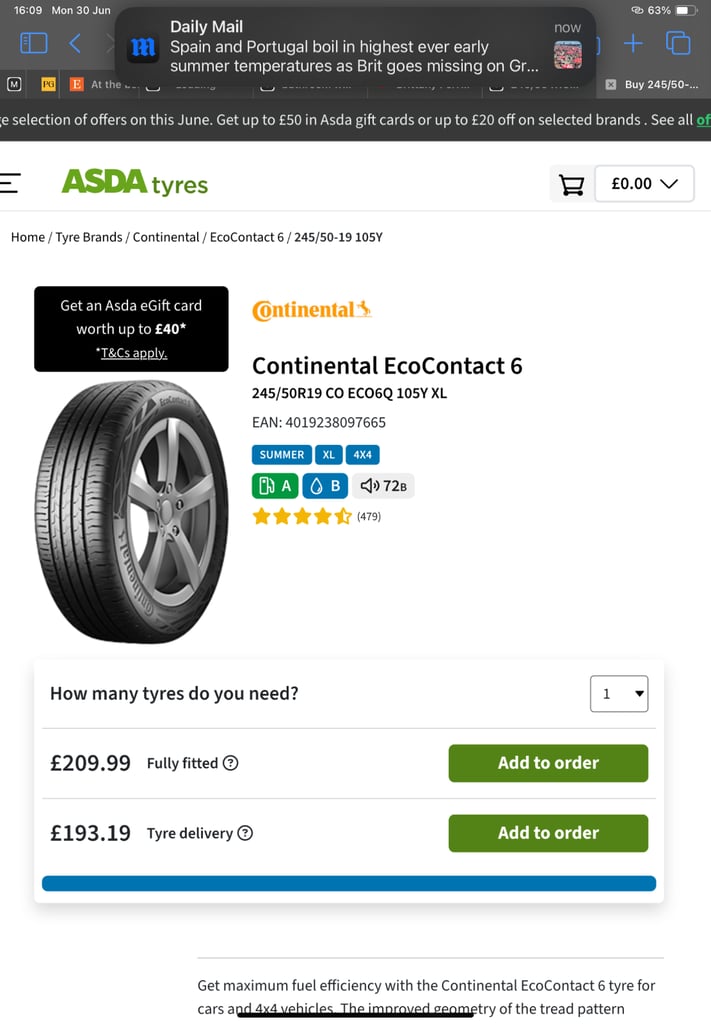View the shopping cart basket
The image size is (711, 1024).
pos(570,183)
